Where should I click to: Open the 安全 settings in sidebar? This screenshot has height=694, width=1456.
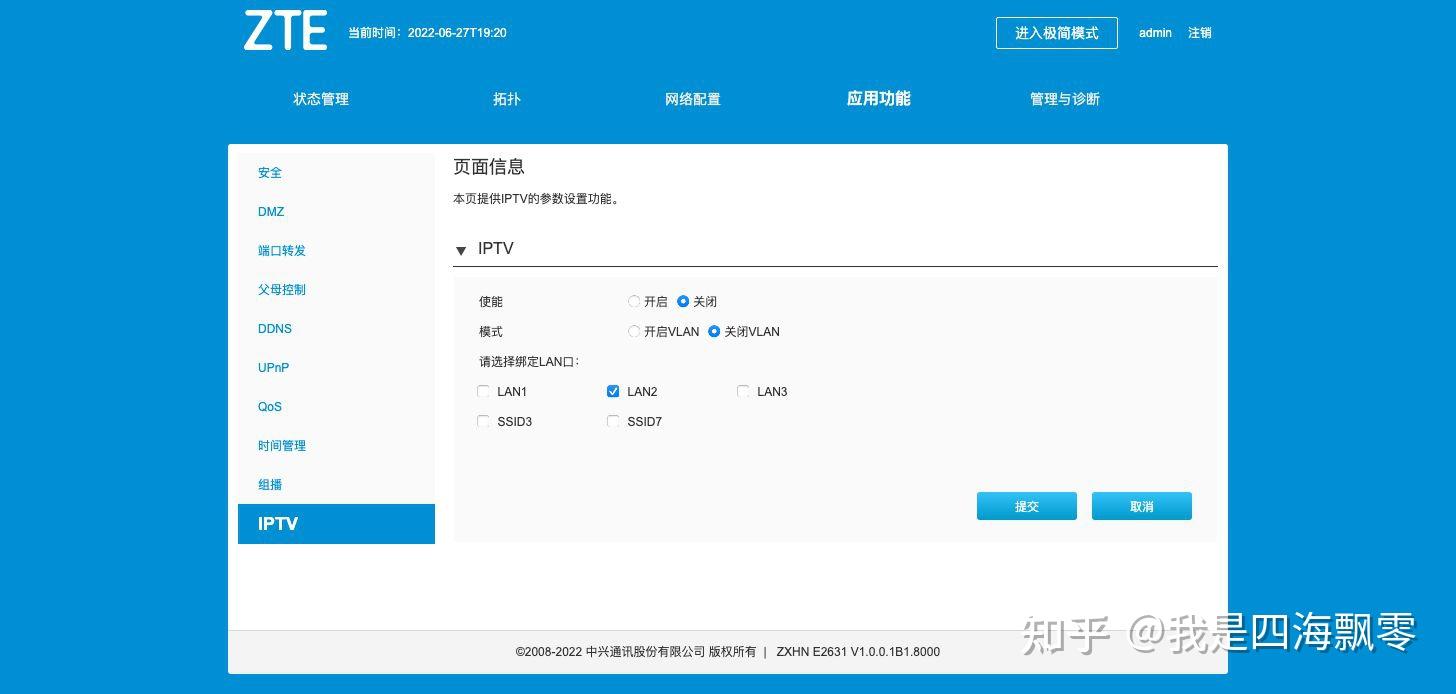point(269,172)
